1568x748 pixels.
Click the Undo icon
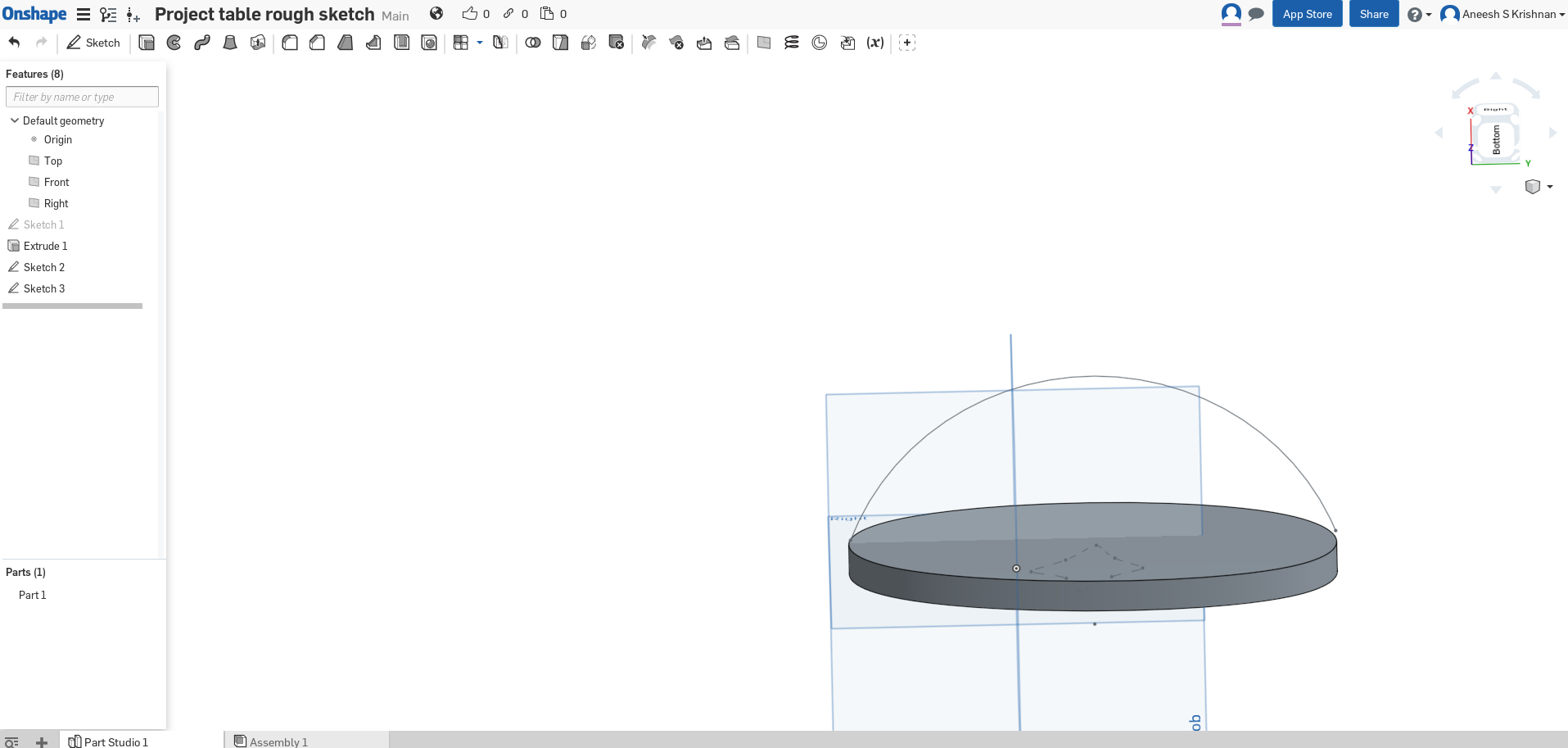13,43
